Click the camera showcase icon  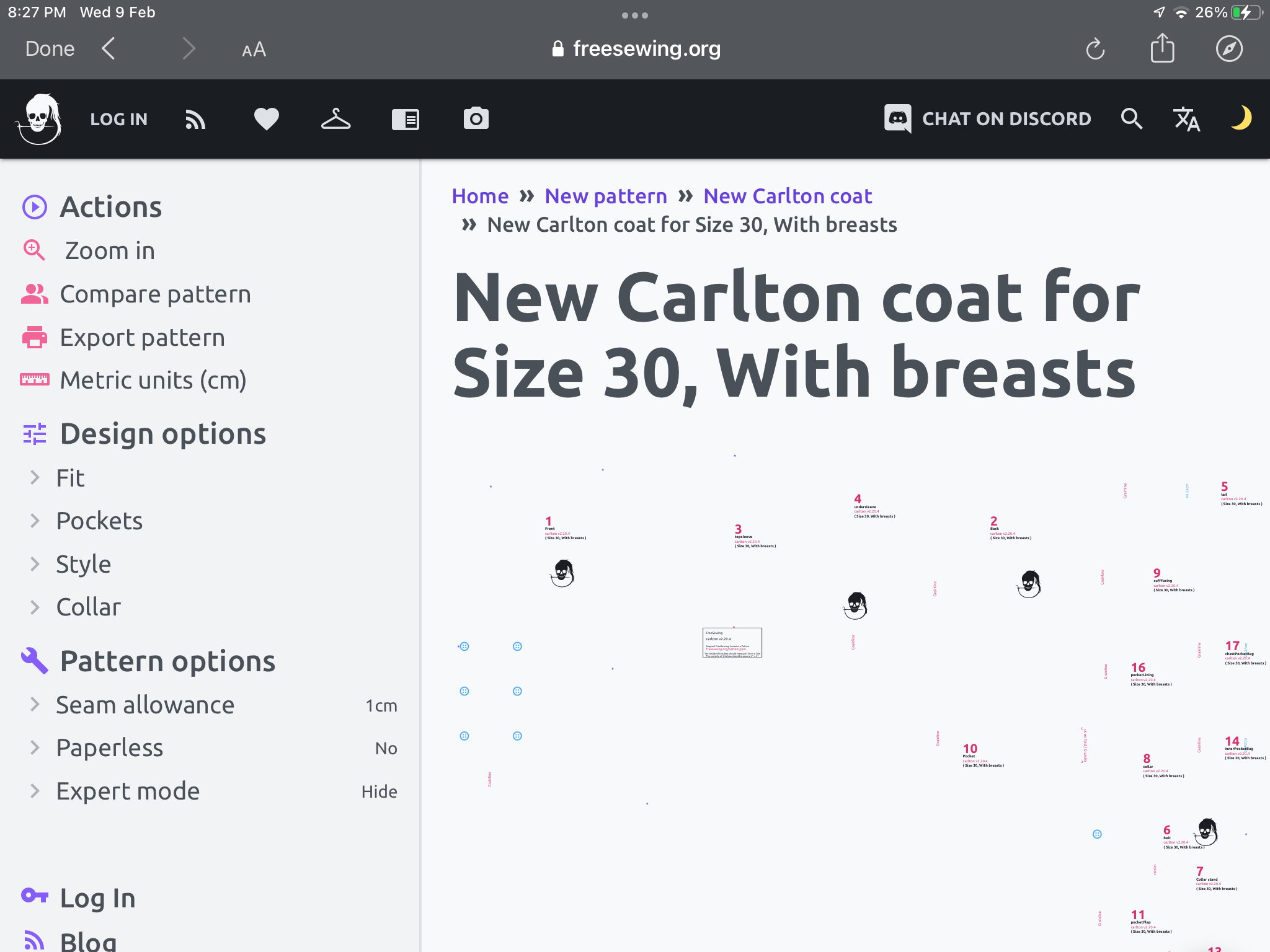(x=476, y=119)
